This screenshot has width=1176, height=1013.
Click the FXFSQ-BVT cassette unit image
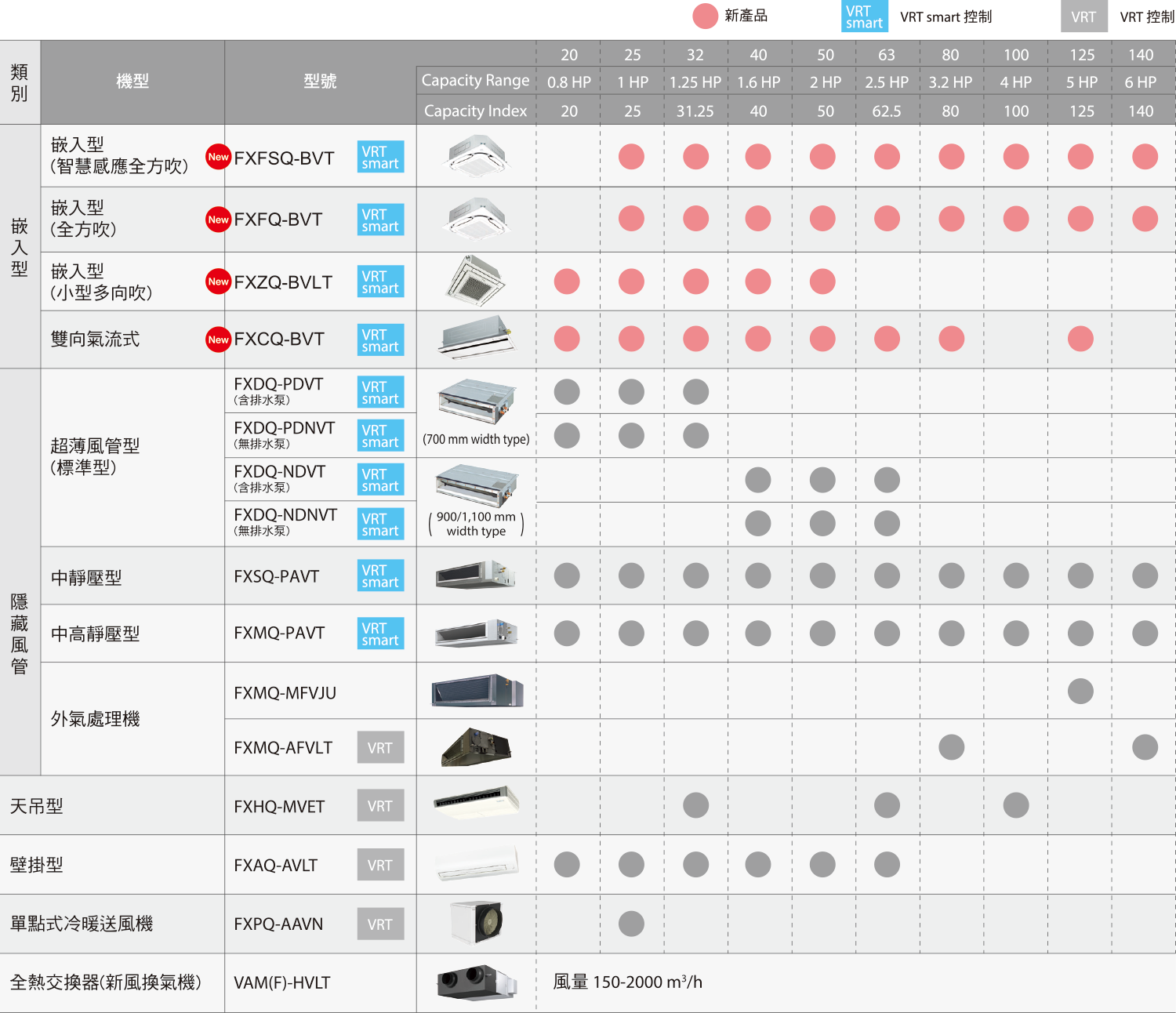click(477, 155)
